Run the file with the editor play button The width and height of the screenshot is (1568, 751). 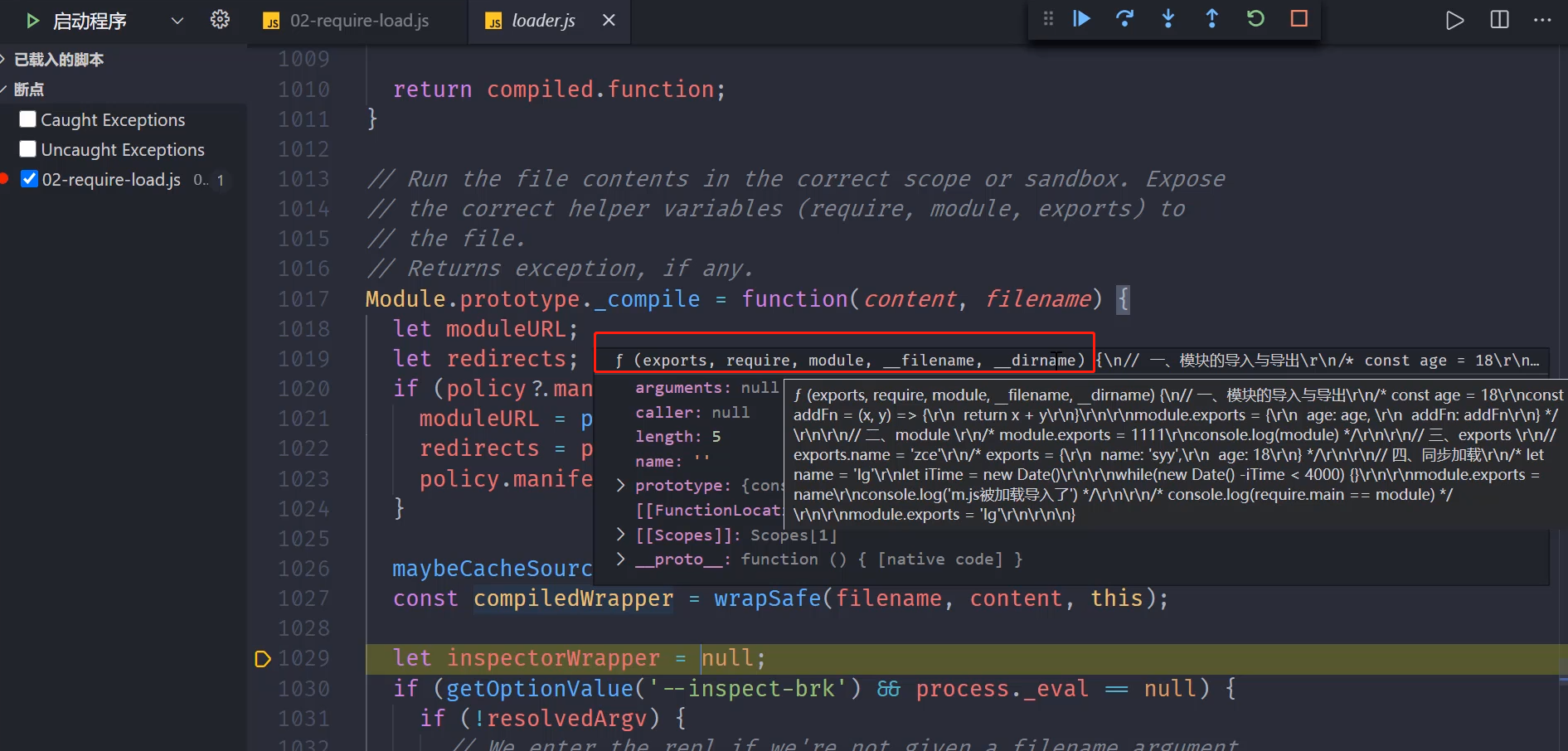1454,21
